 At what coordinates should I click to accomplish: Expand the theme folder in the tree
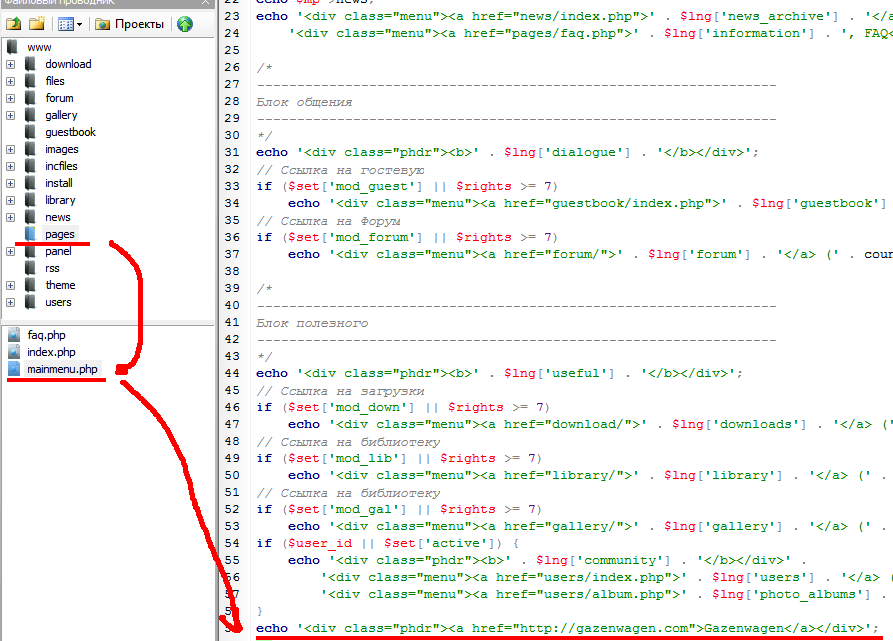point(10,285)
